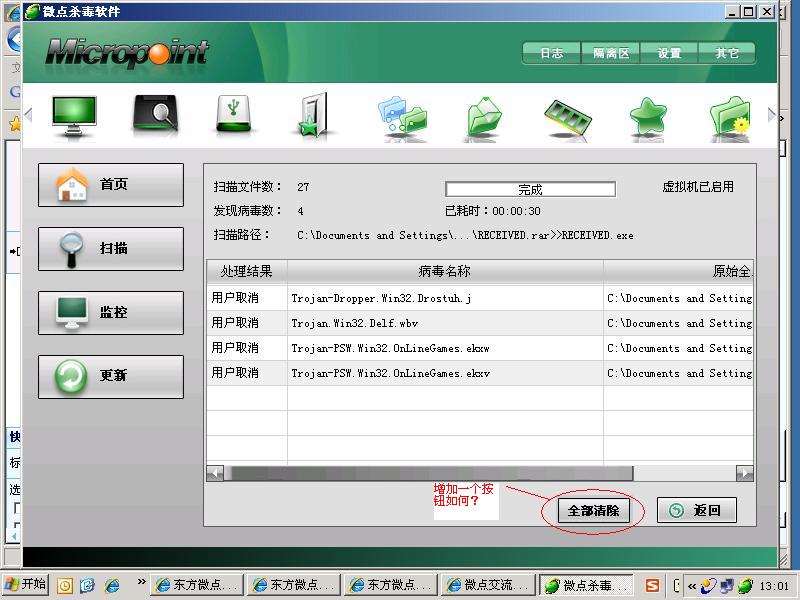
Task: Show previous scan icons with left arrow
Action: pos(29,115)
